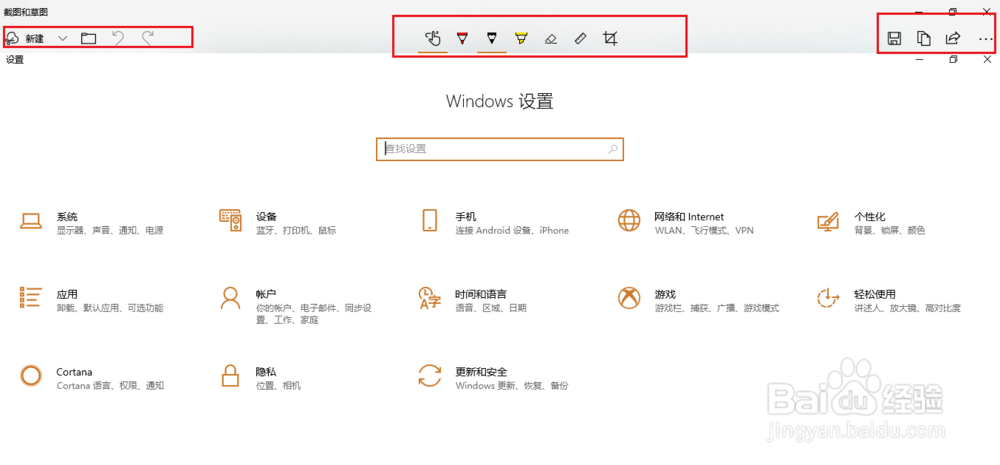Maximize the 设置 window
Screen dimensions: 1000x465
pos(953,59)
